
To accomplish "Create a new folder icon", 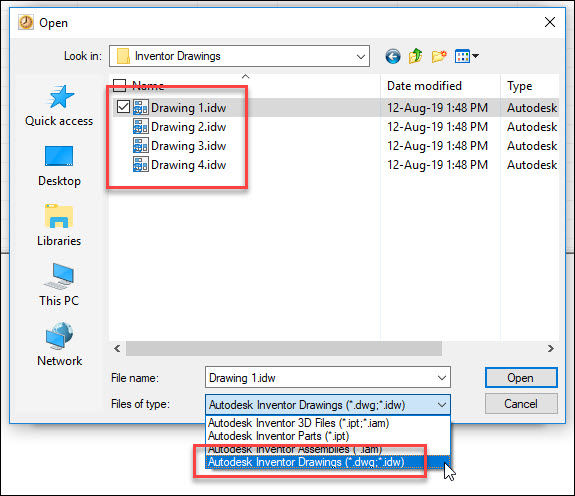I will pyautogui.click(x=439, y=56).
